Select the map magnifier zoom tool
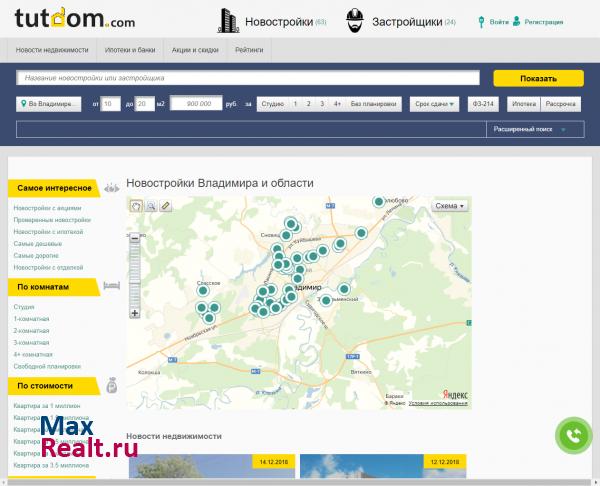600x486 pixels. point(151,206)
